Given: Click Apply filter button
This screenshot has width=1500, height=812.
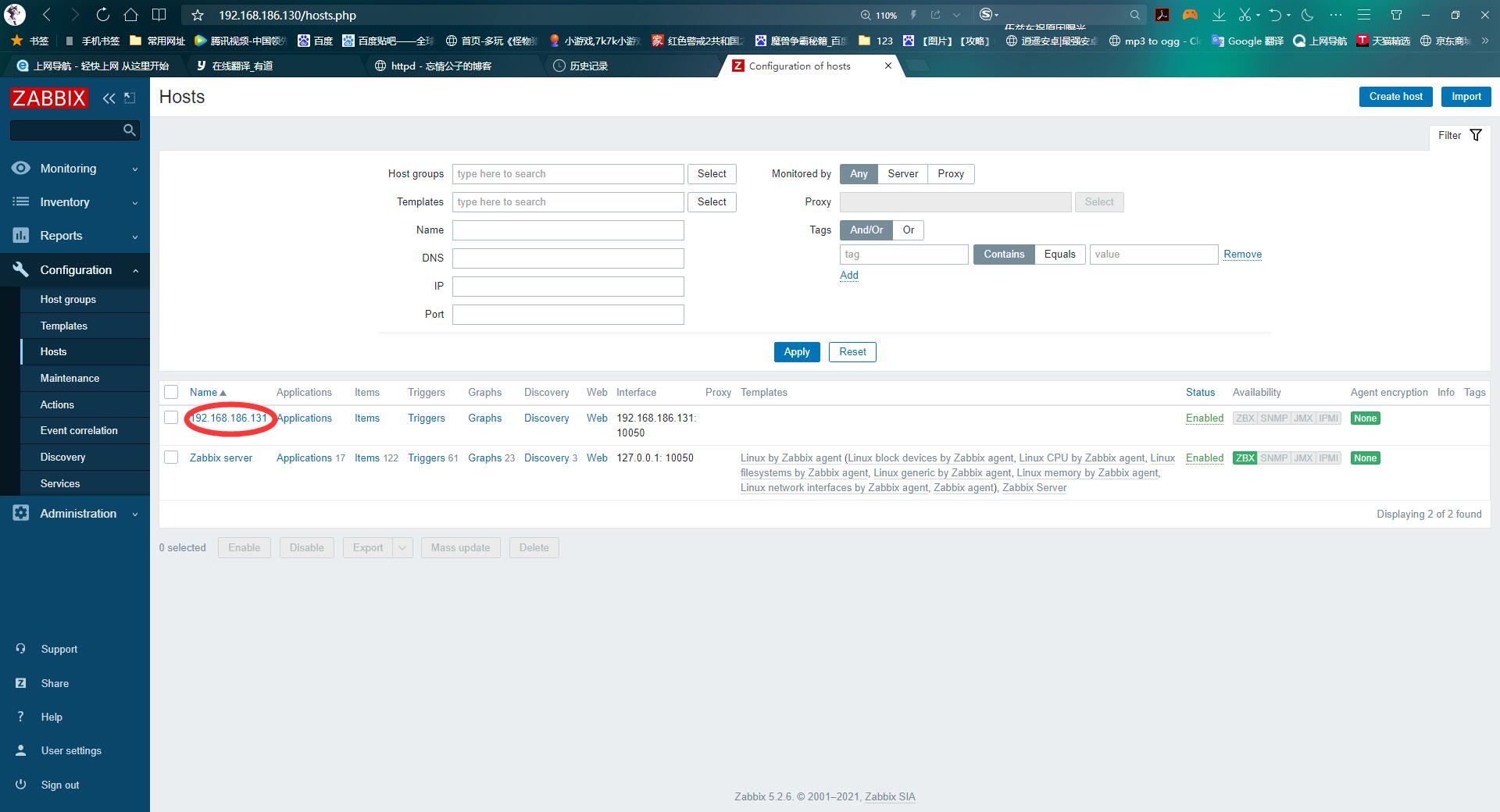Looking at the screenshot, I should [x=797, y=352].
